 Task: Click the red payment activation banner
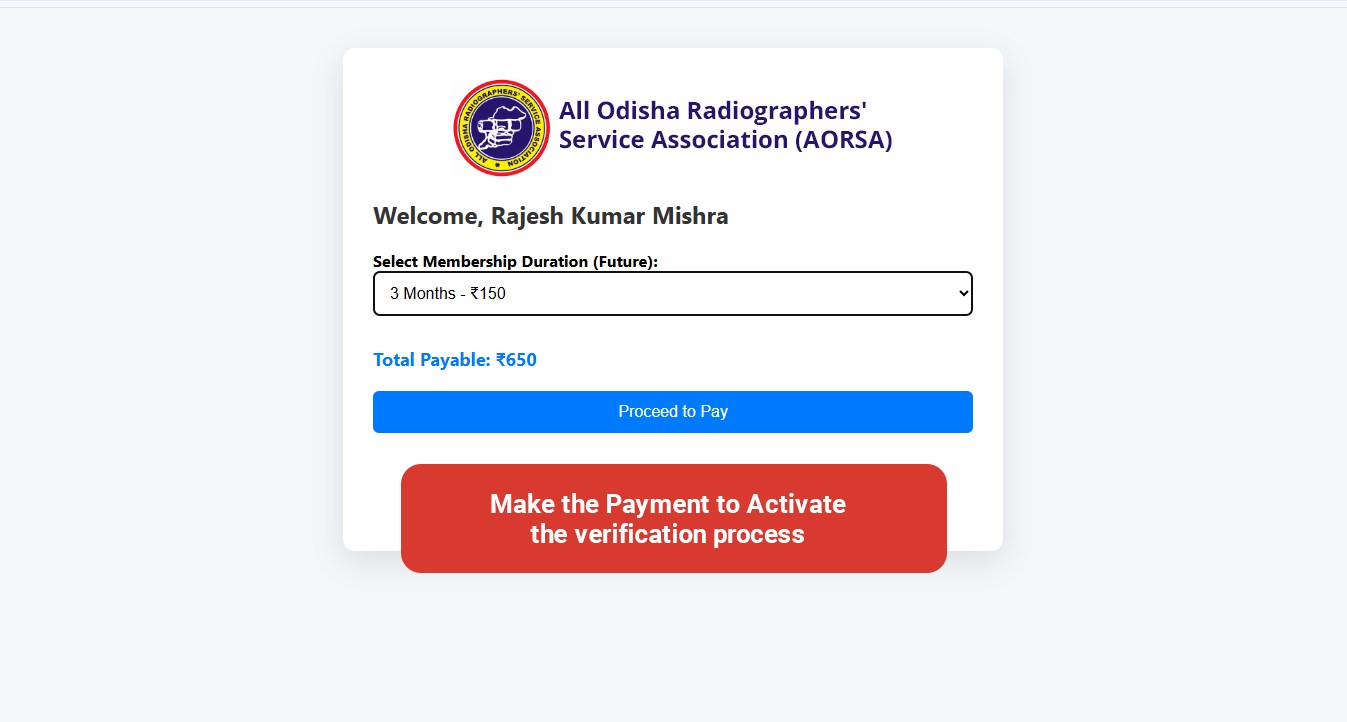tap(673, 518)
